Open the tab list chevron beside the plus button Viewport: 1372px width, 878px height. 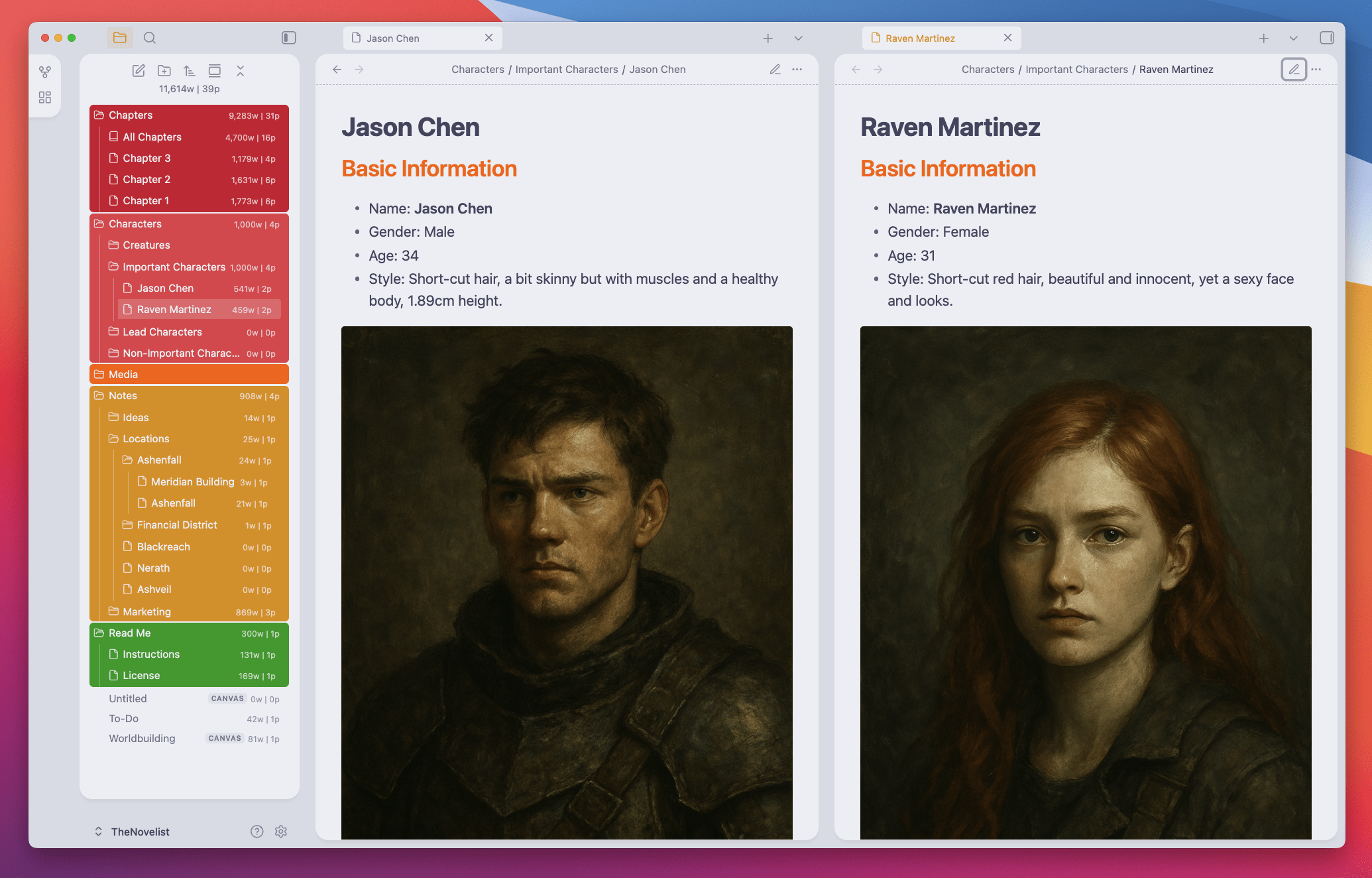pos(798,38)
